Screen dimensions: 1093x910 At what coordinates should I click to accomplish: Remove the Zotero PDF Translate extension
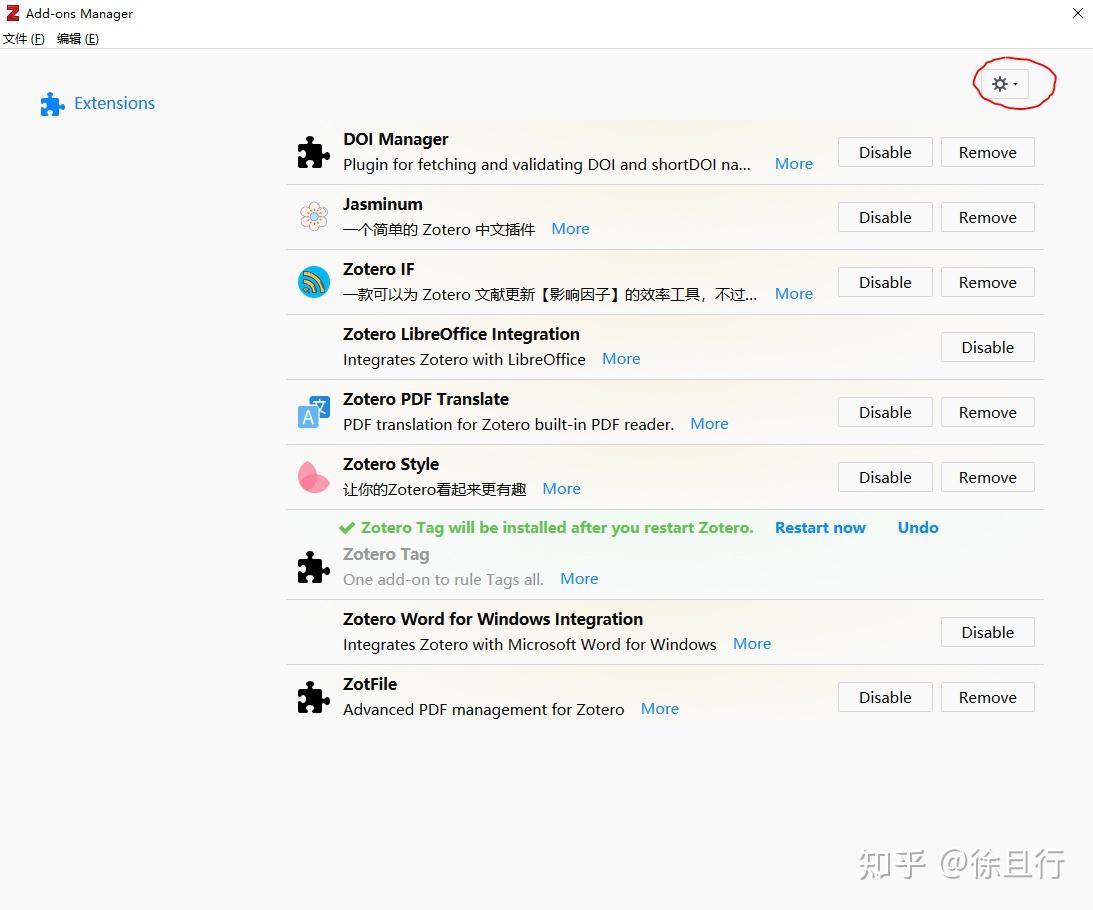(x=987, y=411)
